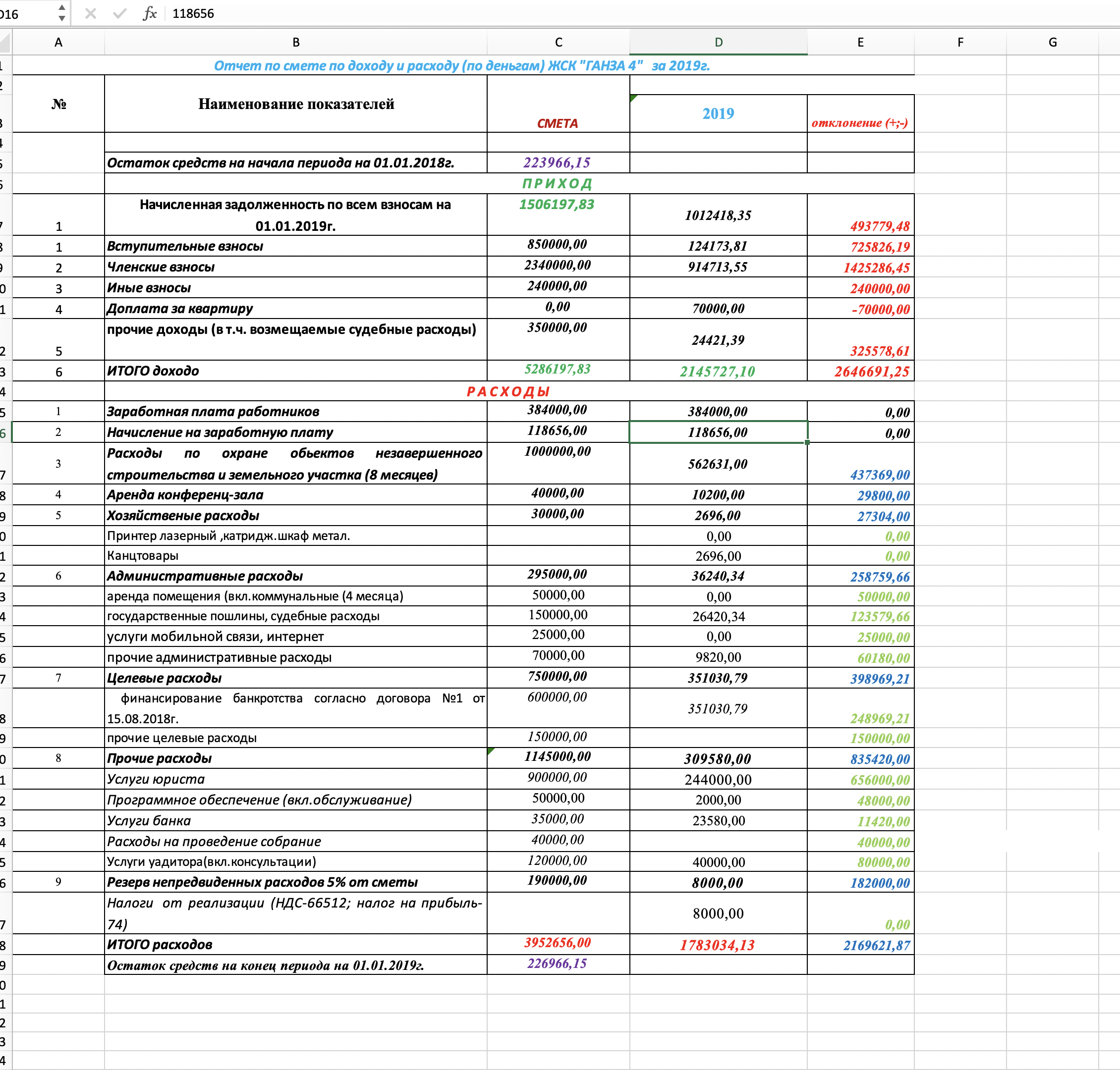Image resolution: width=1120 pixels, height=1070 pixels.
Task: Click cell 24421,39
Action: click(718, 339)
